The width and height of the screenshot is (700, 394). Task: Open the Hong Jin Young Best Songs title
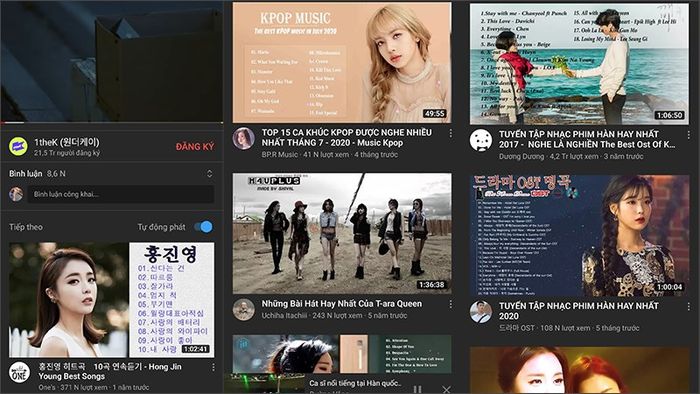pyautogui.click(x=110, y=371)
